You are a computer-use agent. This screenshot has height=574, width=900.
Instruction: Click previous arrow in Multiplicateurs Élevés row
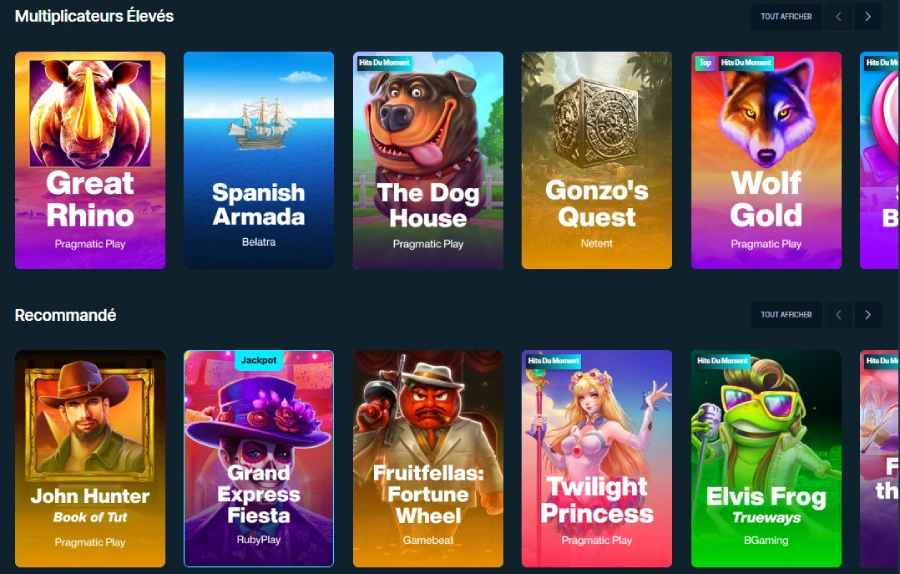coord(838,17)
